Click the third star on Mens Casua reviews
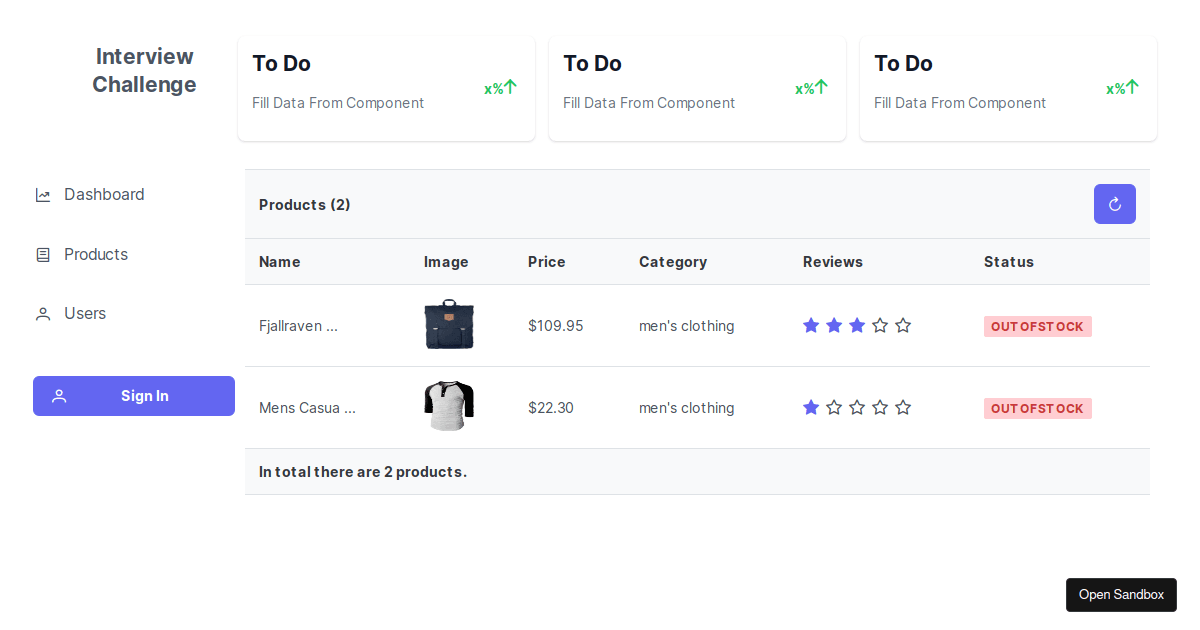 [857, 407]
